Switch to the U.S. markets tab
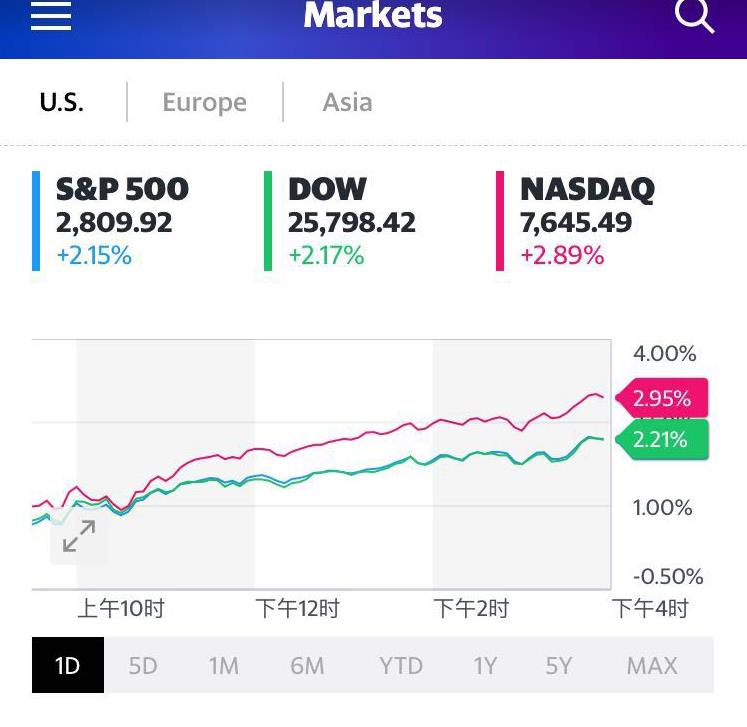The image size is (747, 727). click(x=62, y=102)
